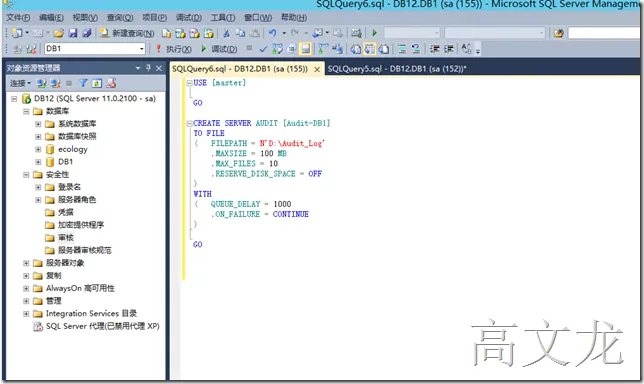Screen dimensions: 644x384
Task: Close the SQLQuery6.sql tab
Action: 317,69
